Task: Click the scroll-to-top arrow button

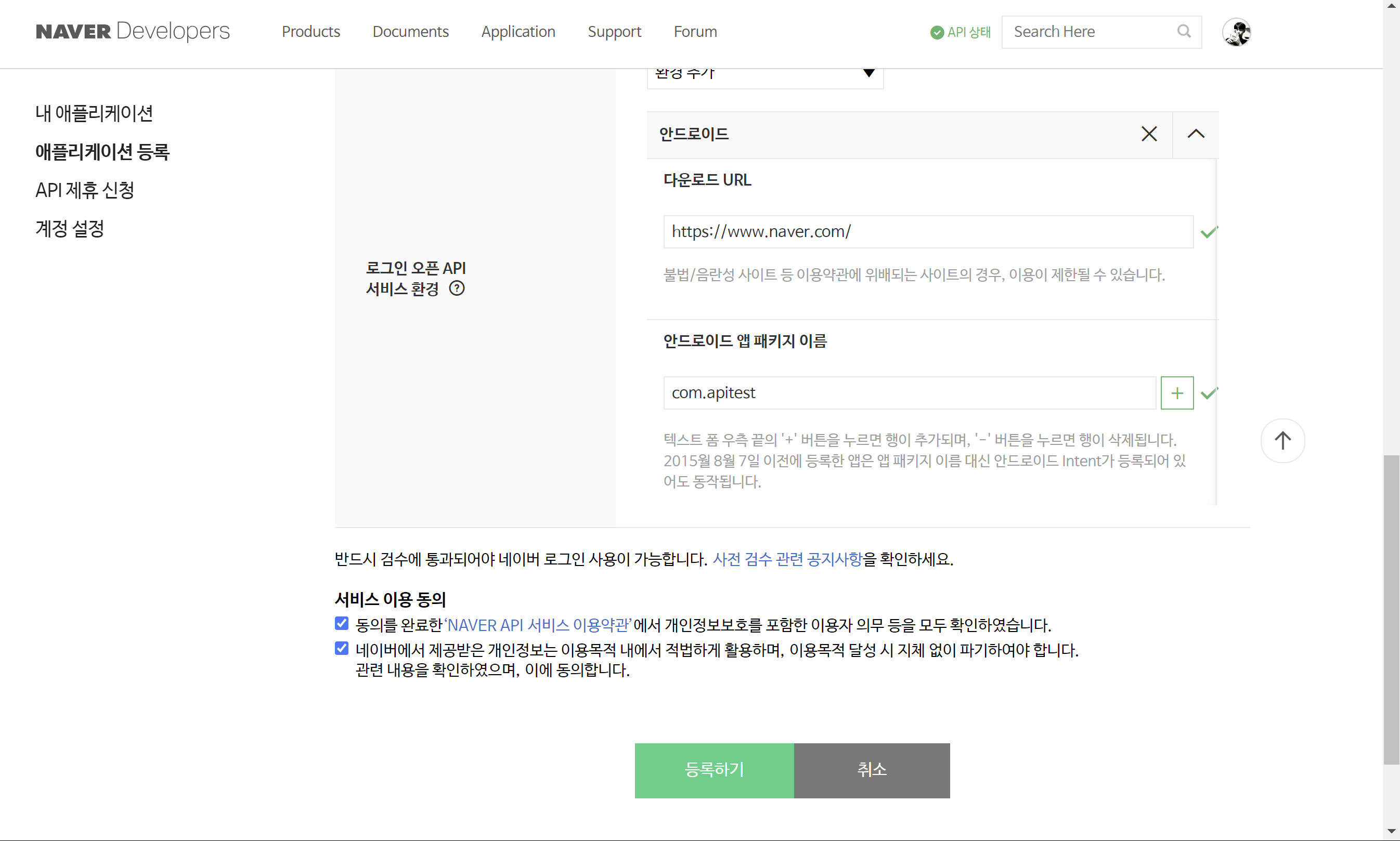Action: tap(1282, 441)
